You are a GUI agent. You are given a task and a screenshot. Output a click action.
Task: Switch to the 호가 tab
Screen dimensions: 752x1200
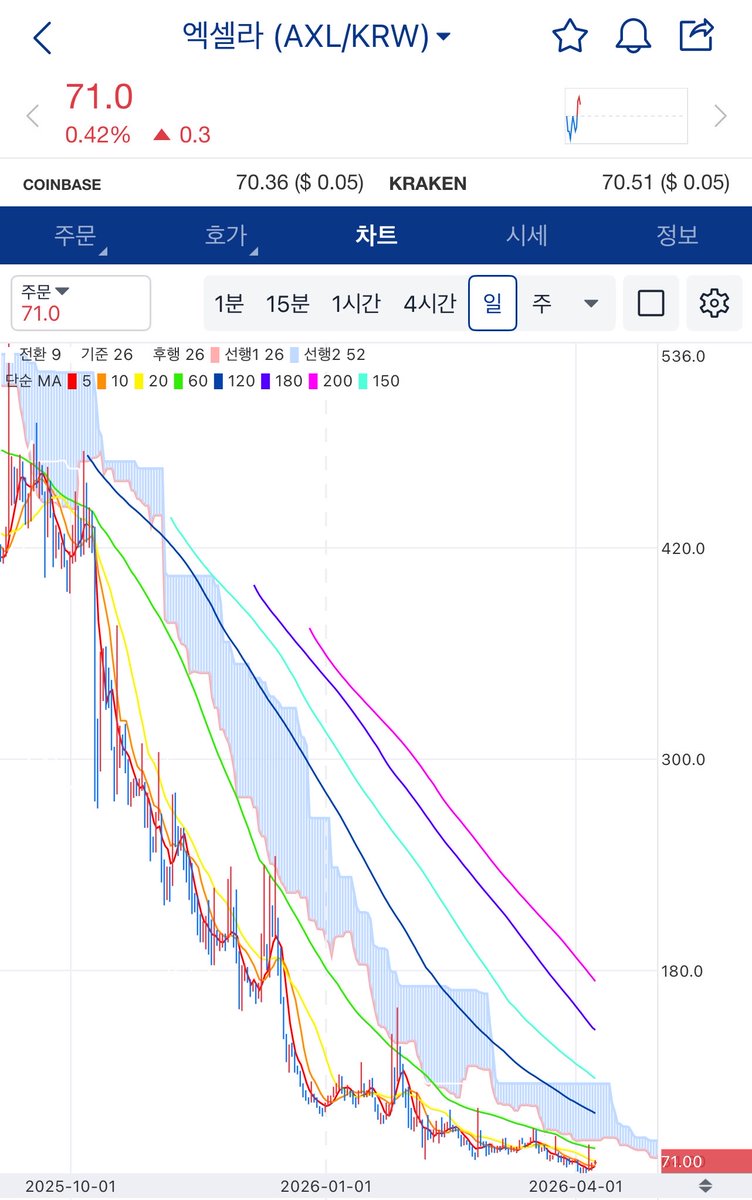(x=225, y=236)
